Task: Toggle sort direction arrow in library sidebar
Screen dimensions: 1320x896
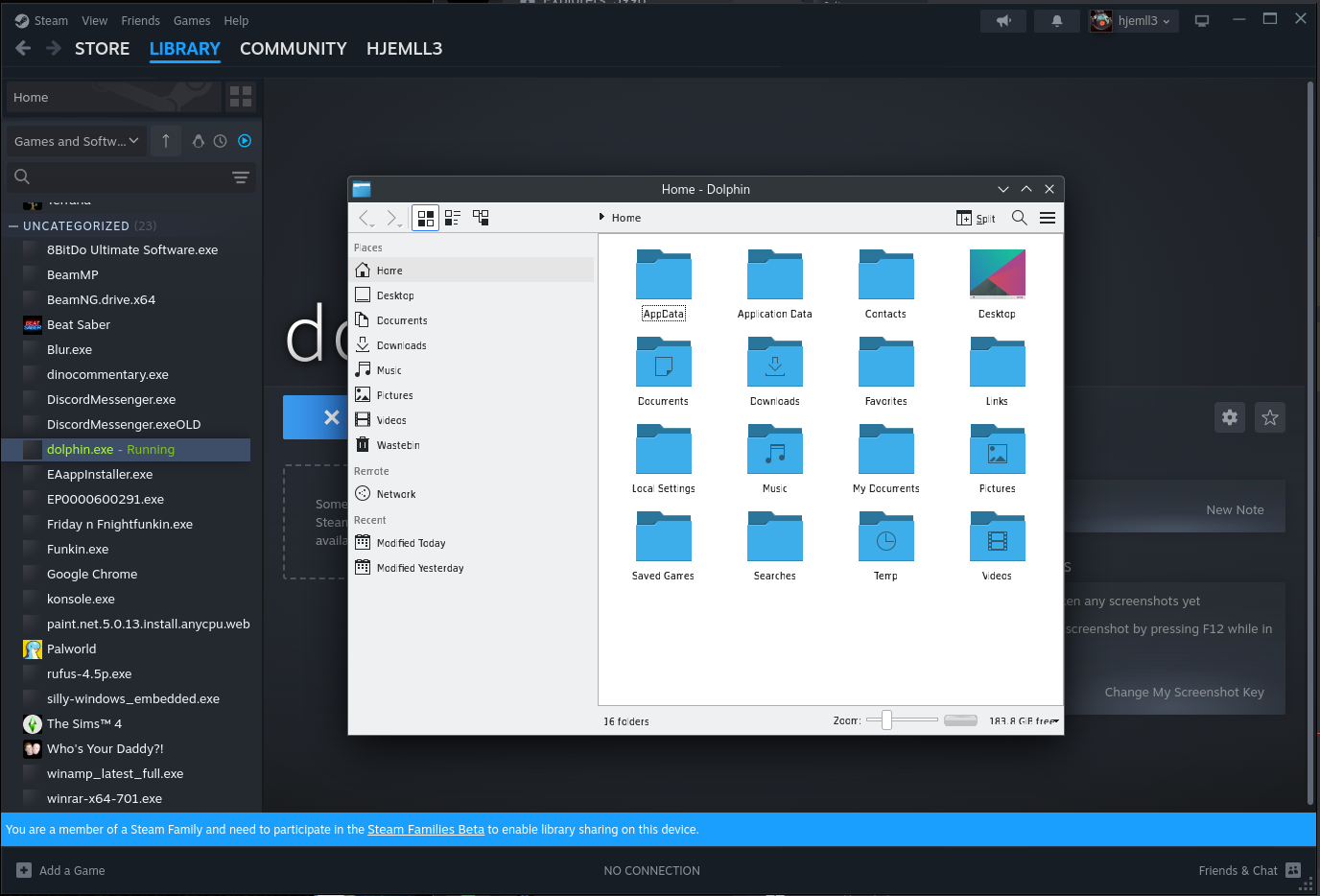Action: [x=166, y=141]
